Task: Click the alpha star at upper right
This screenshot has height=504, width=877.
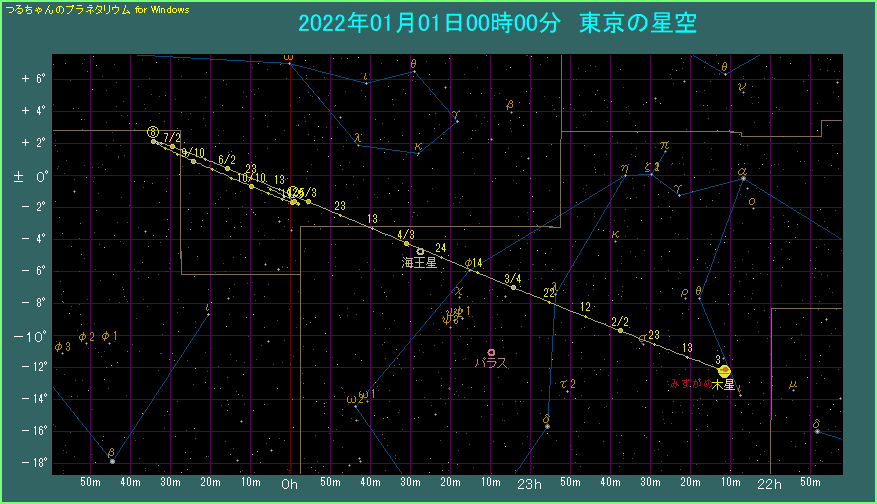Action: (x=742, y=178)
